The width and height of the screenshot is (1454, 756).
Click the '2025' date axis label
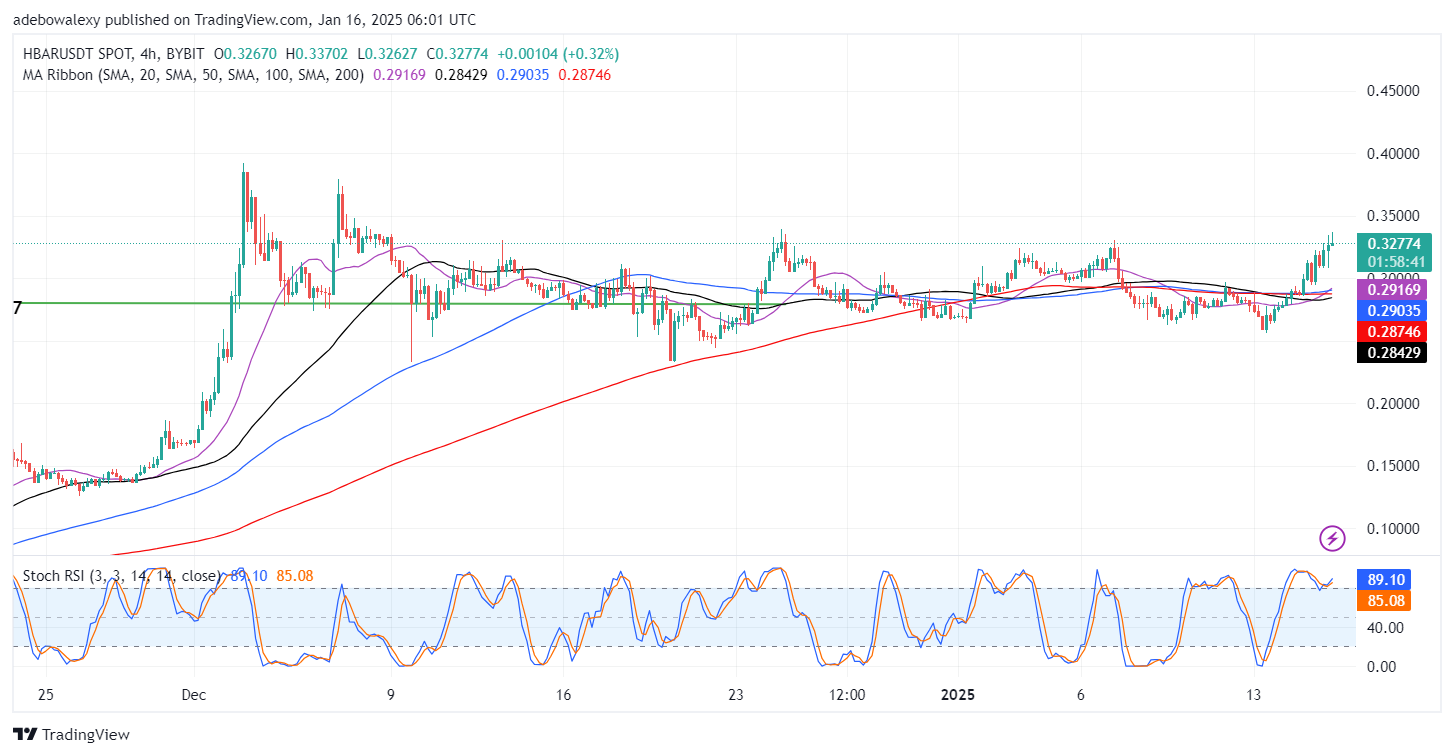pyautogui.click(x=958, y=695)
